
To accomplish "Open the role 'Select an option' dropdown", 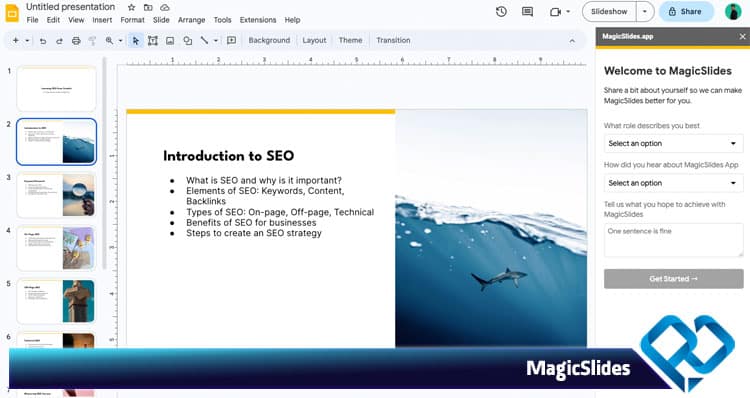I will tap(673, 144).
